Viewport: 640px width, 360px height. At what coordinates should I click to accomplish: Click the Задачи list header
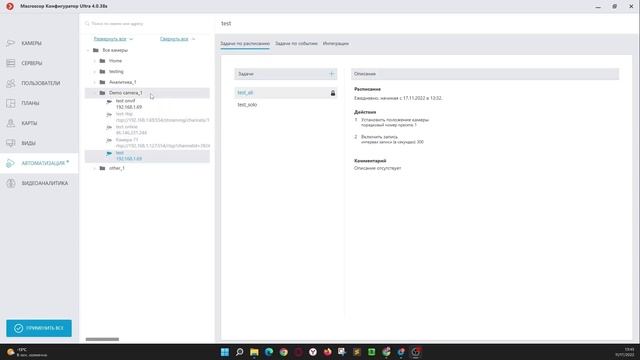point(286,74)
